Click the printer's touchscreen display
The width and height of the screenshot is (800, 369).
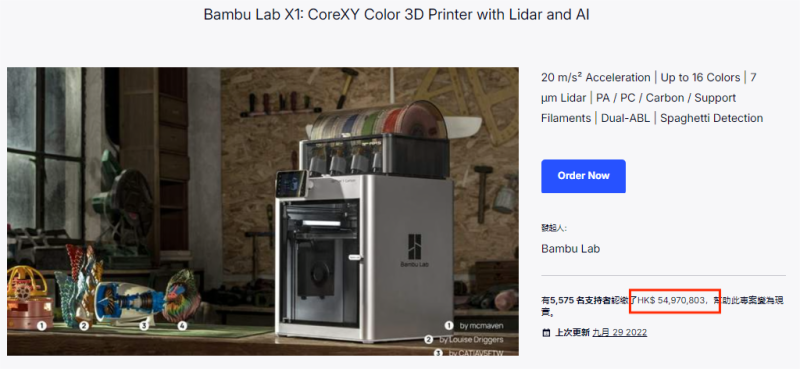pyautogui.click(x=291, y=184)
